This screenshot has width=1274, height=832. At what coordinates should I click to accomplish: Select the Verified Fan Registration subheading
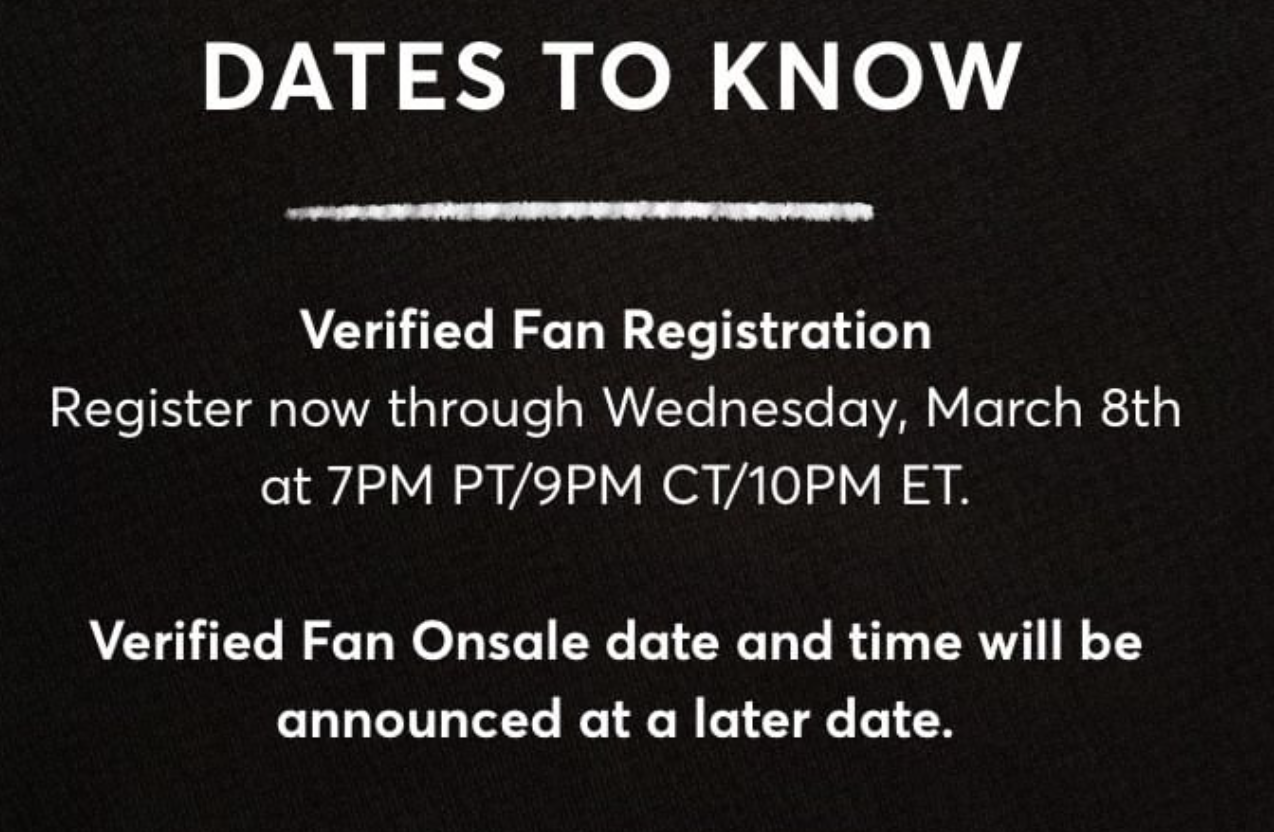616,332
